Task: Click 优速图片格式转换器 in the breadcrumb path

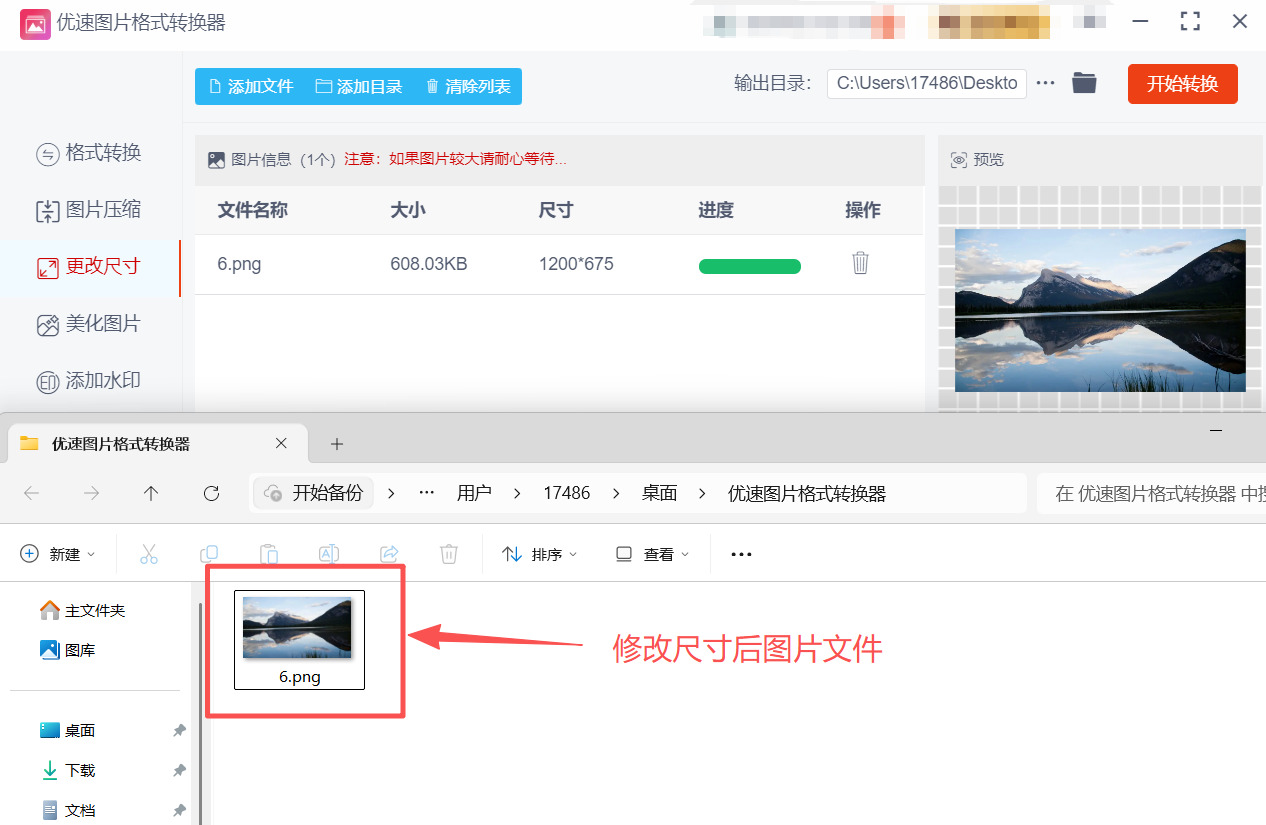Action: pyautogui.click(x=806, y=493)
